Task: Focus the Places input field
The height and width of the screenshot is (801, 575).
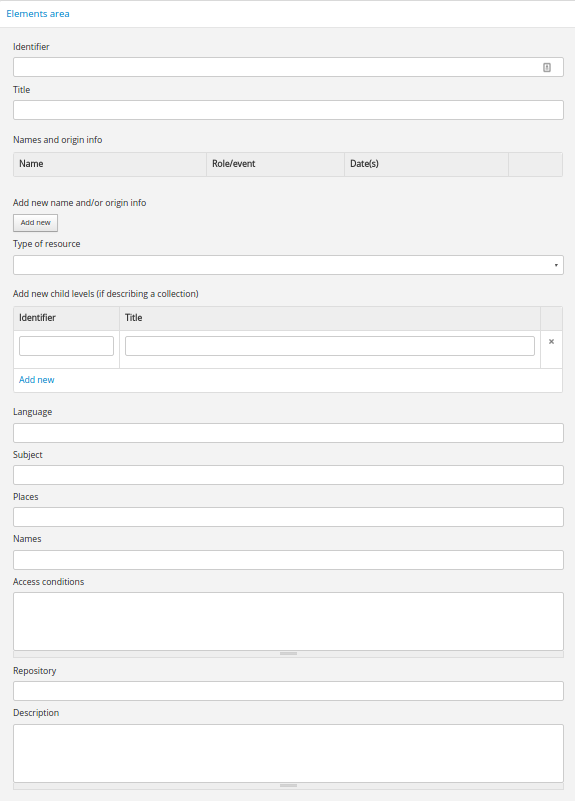Action: (x=288, y=517)
